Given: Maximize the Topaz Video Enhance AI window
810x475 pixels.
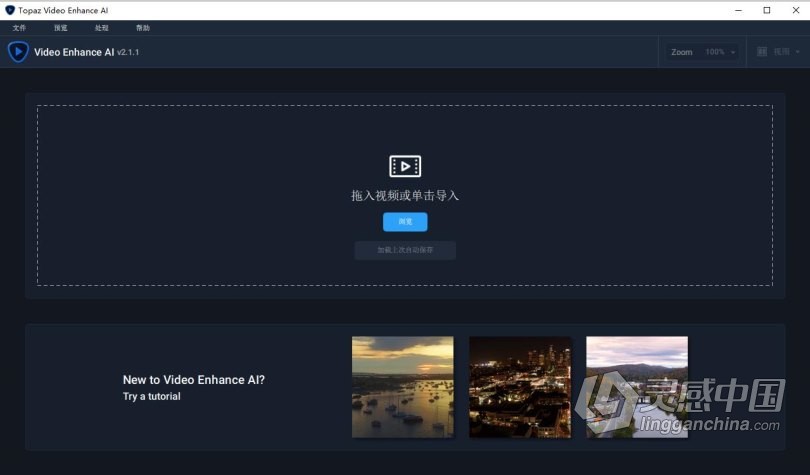Looking at the screenshot, I should point(767,10).
